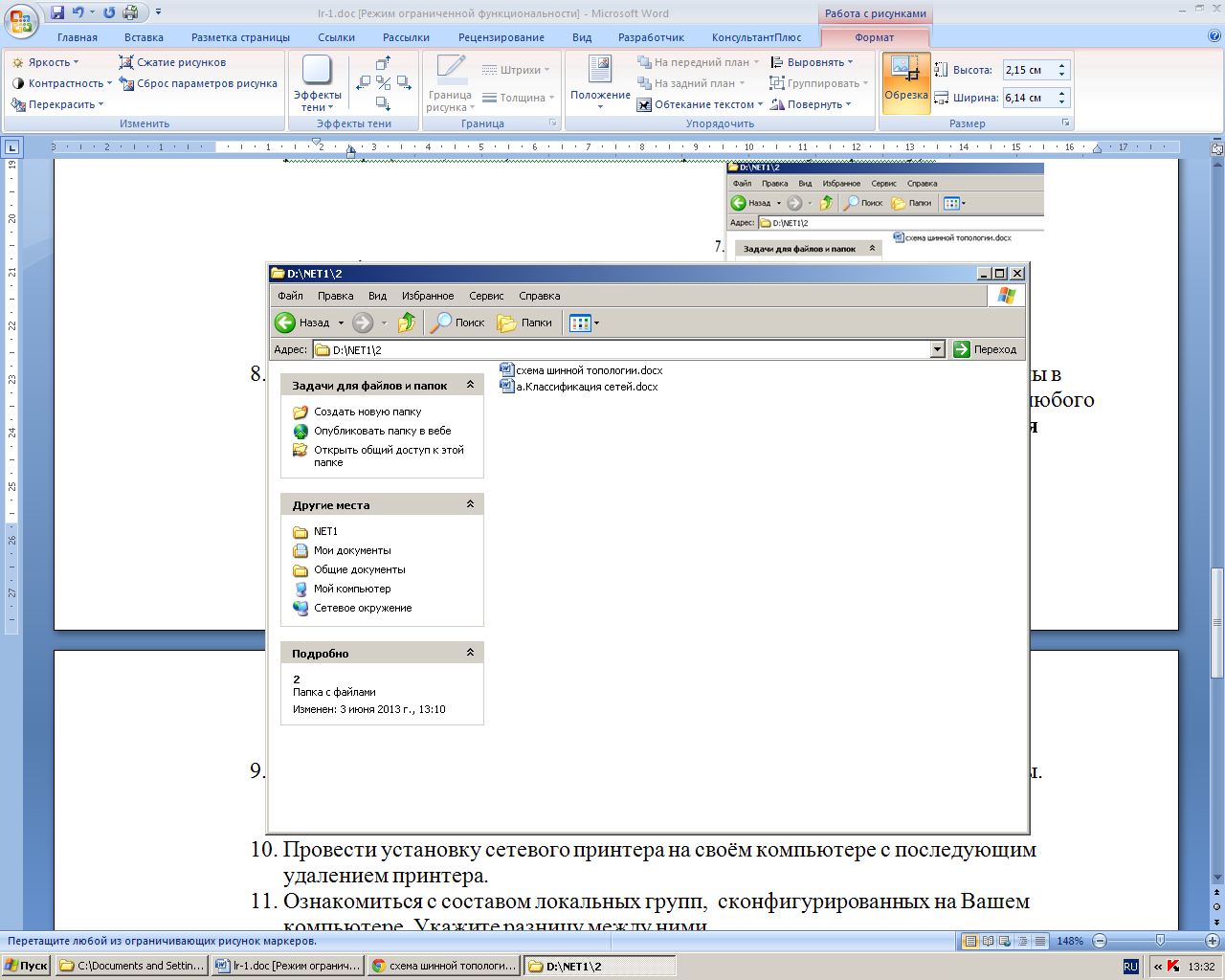Click the quick print icon
1225x980 pixels.
point(131,12)
